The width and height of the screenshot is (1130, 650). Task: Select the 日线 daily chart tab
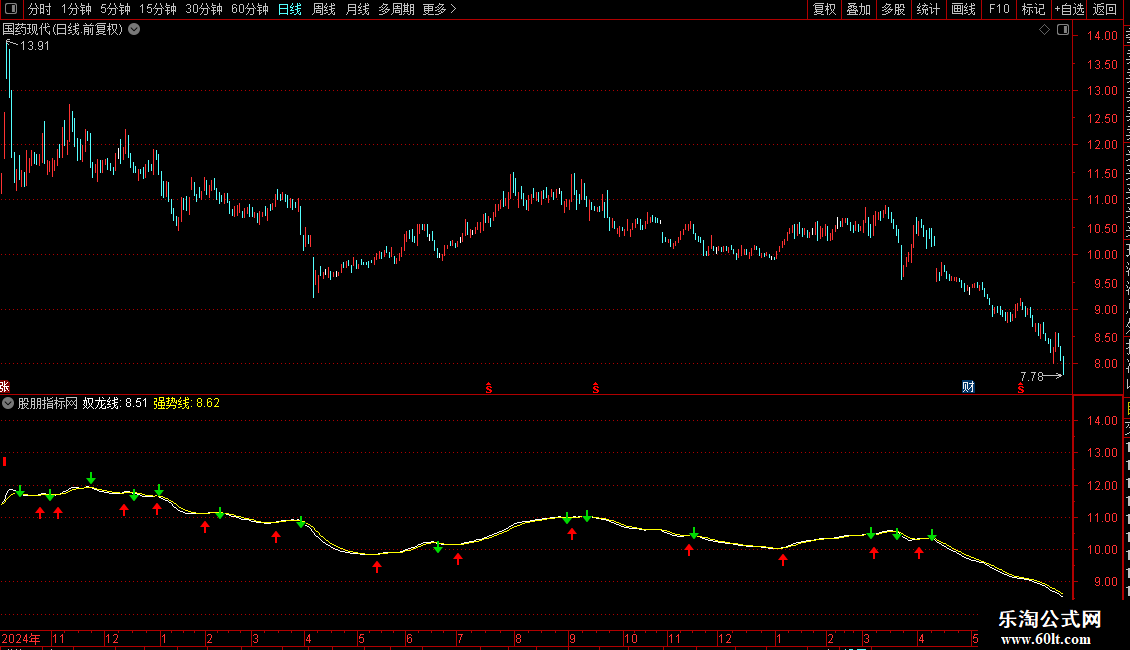click(290, 9)
